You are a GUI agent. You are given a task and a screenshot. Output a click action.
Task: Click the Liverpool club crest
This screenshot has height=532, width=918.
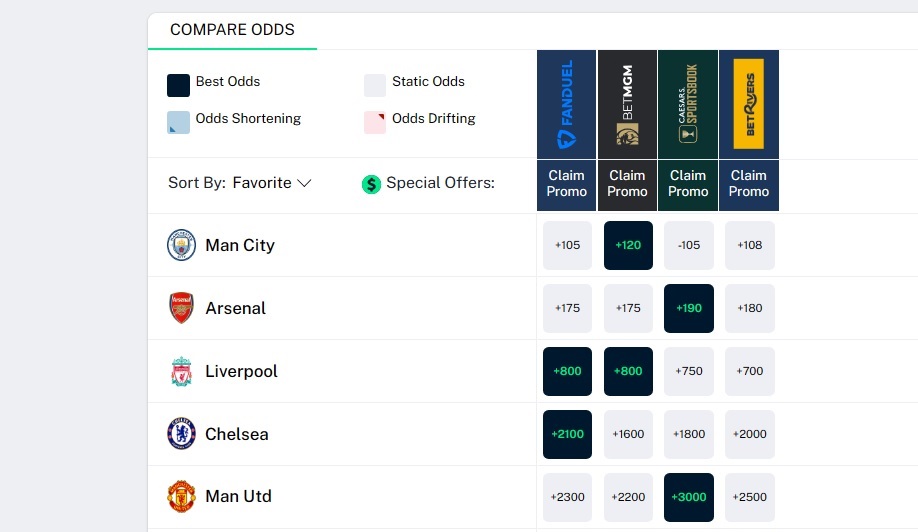[x=181, y=371]
